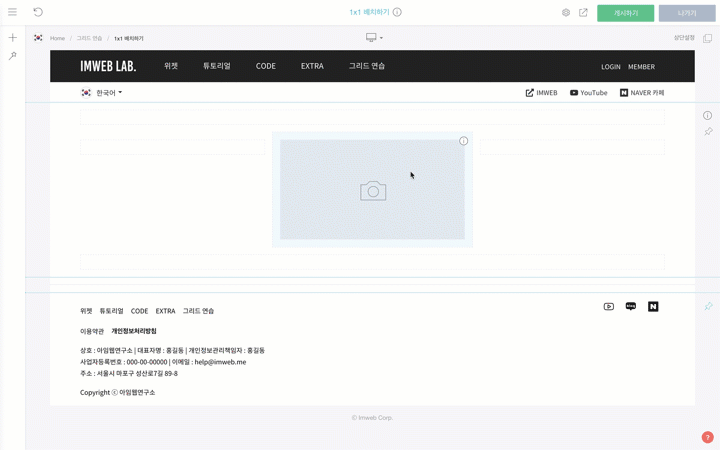Open the CODE menu item

click(x=266, y=66)
